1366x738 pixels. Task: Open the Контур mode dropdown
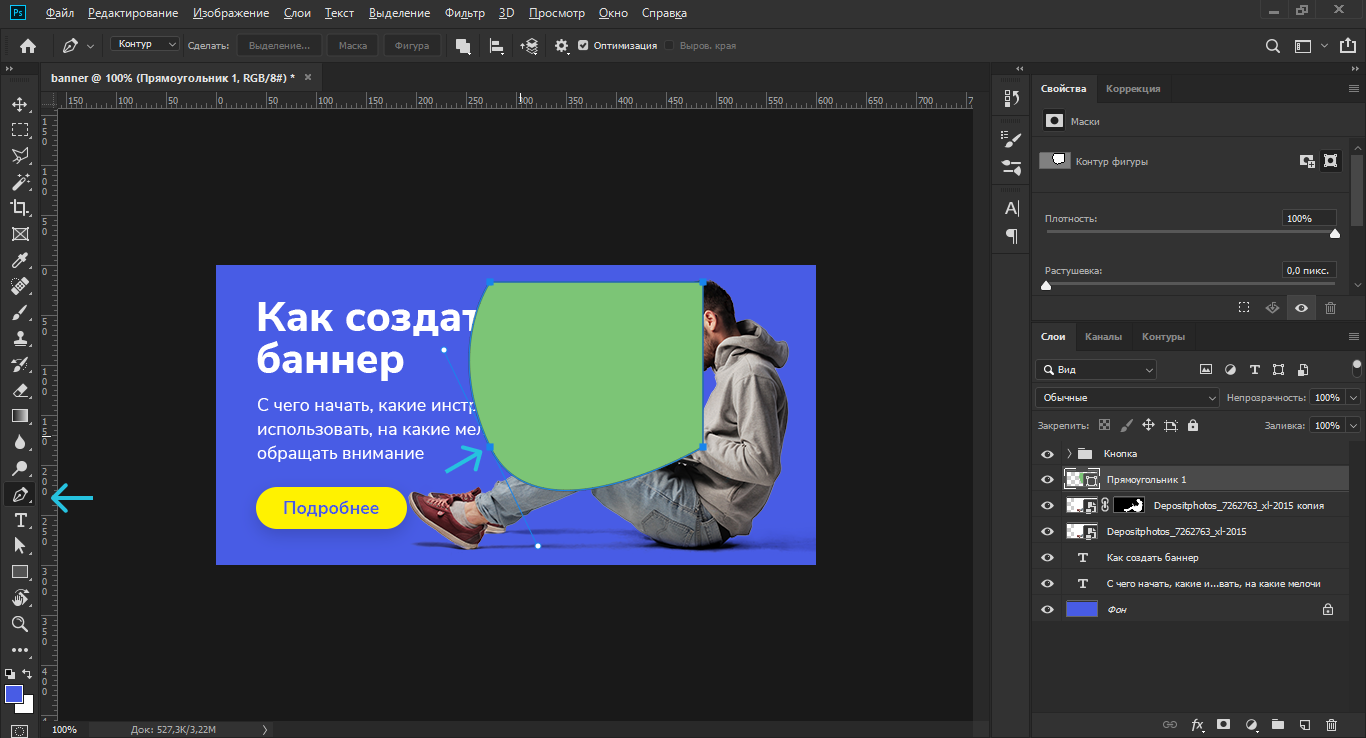click(145, 45)
